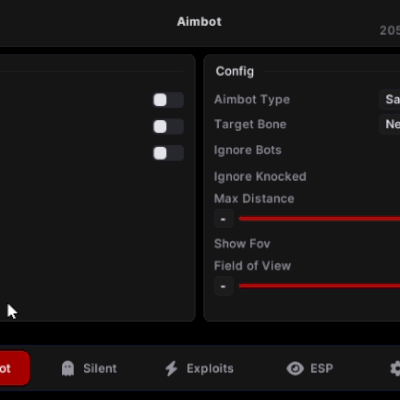Click on the Field of View slider track
The image size is (400, 400).
point(319,286)
